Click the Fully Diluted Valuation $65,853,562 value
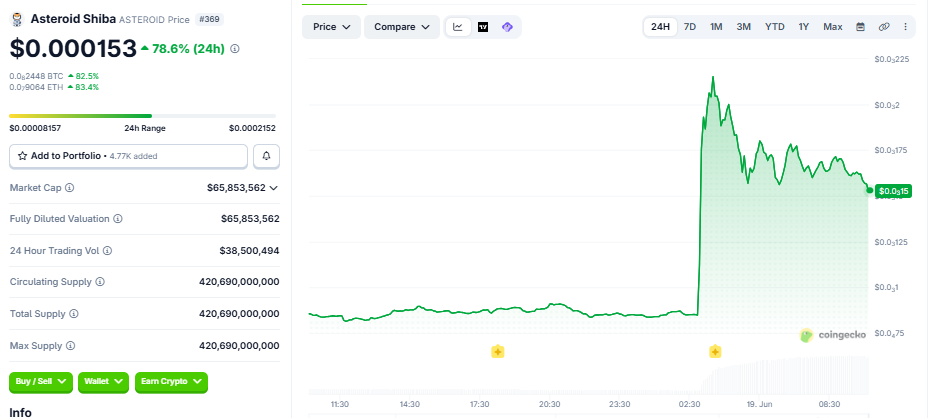The width and height of the screenshot is (929, 418). [250, 219]
